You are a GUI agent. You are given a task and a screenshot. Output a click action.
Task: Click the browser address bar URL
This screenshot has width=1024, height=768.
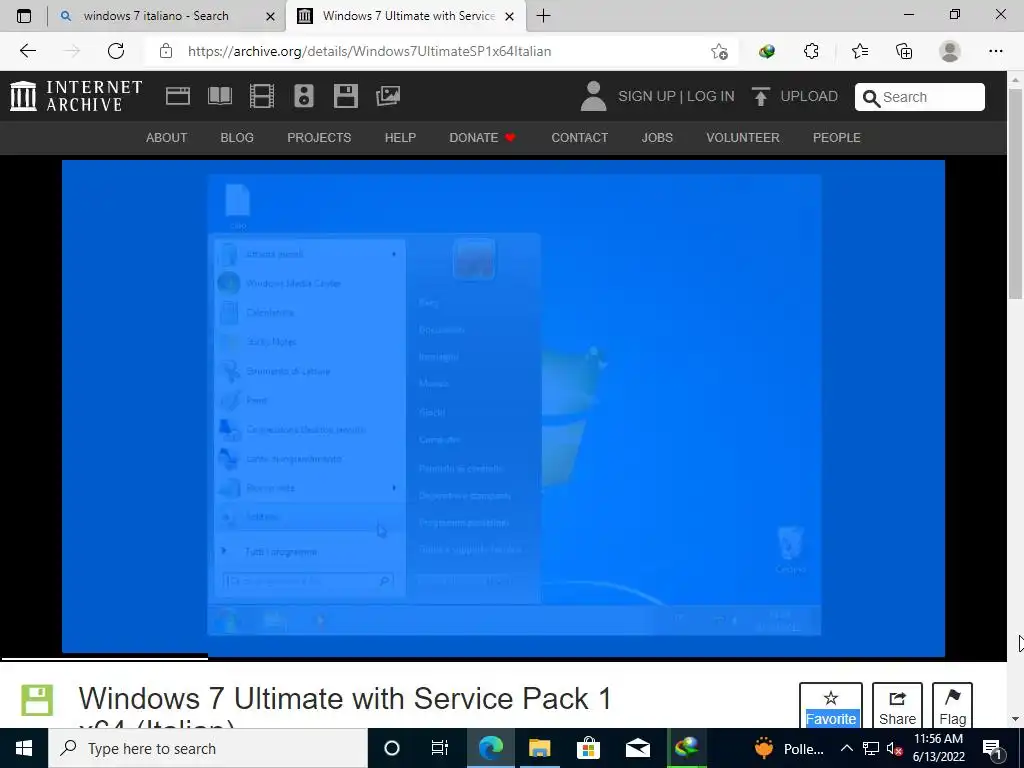coord(370,51)
